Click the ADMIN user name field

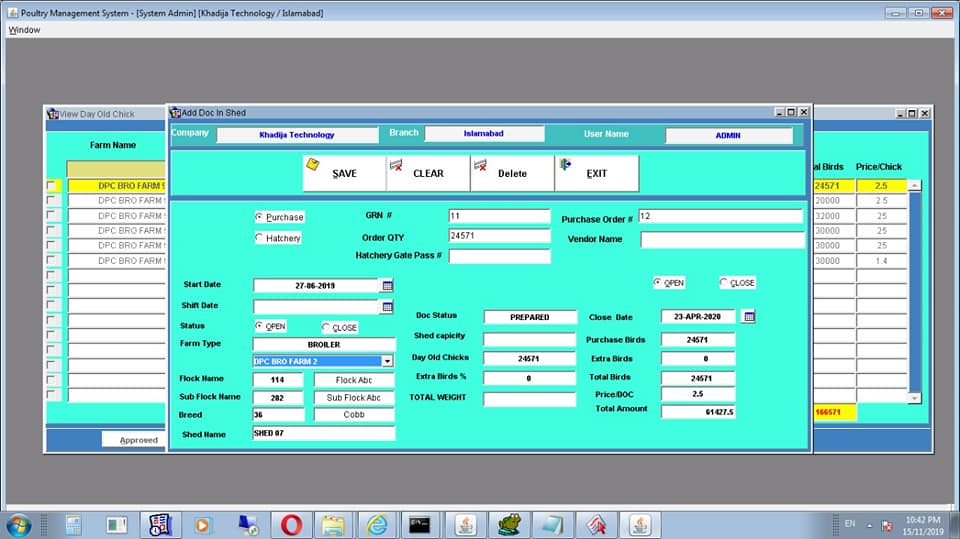point(729,135)
